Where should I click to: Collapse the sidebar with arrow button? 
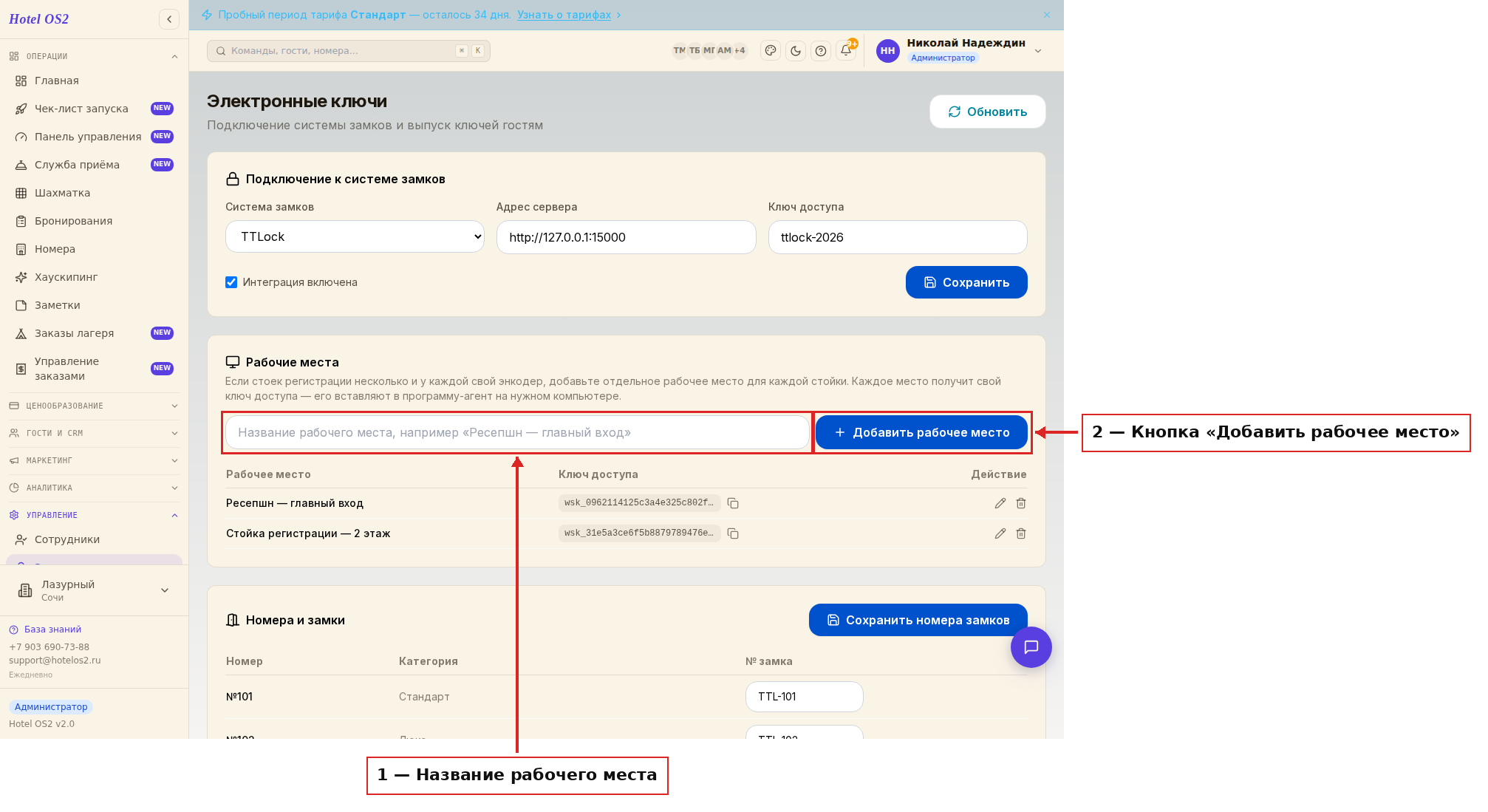click(169, 19)
